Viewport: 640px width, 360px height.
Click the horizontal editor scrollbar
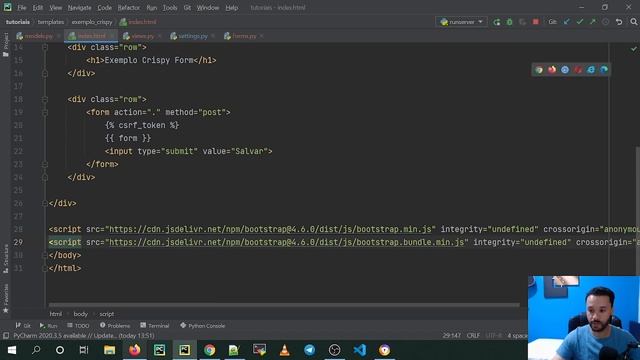(x=284, y=304)
